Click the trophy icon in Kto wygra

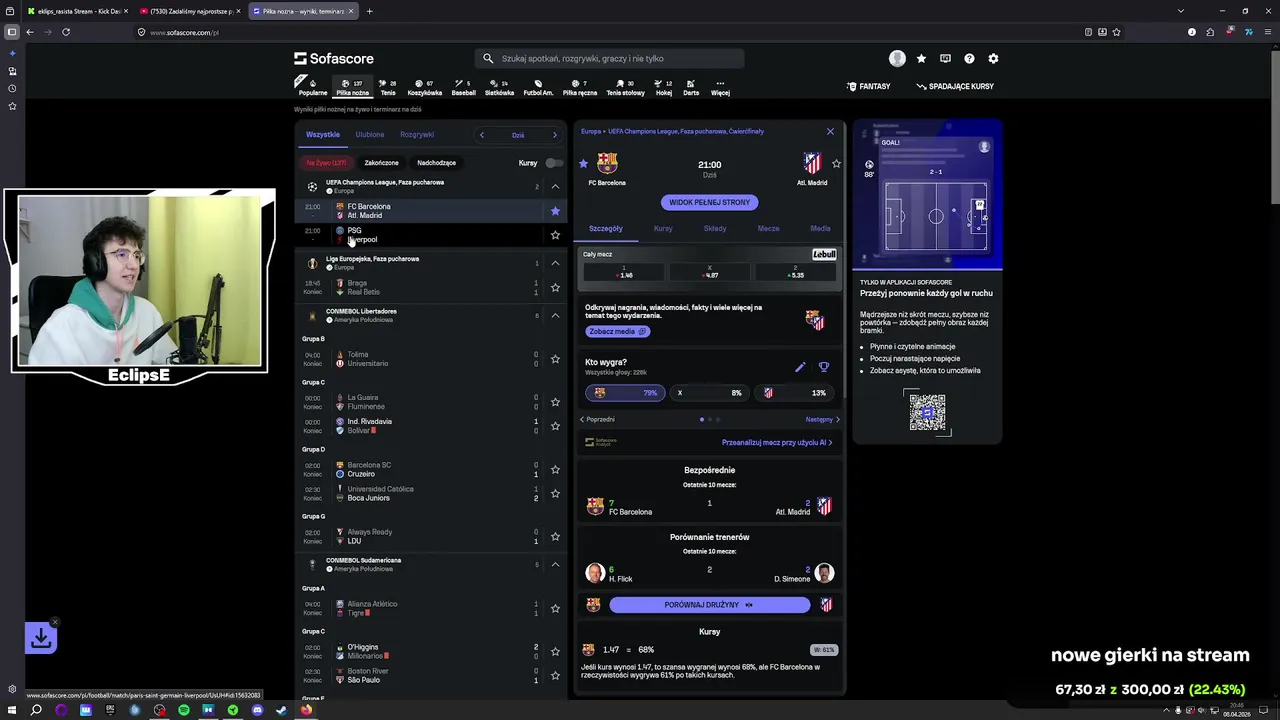click(x=824, y=367)
